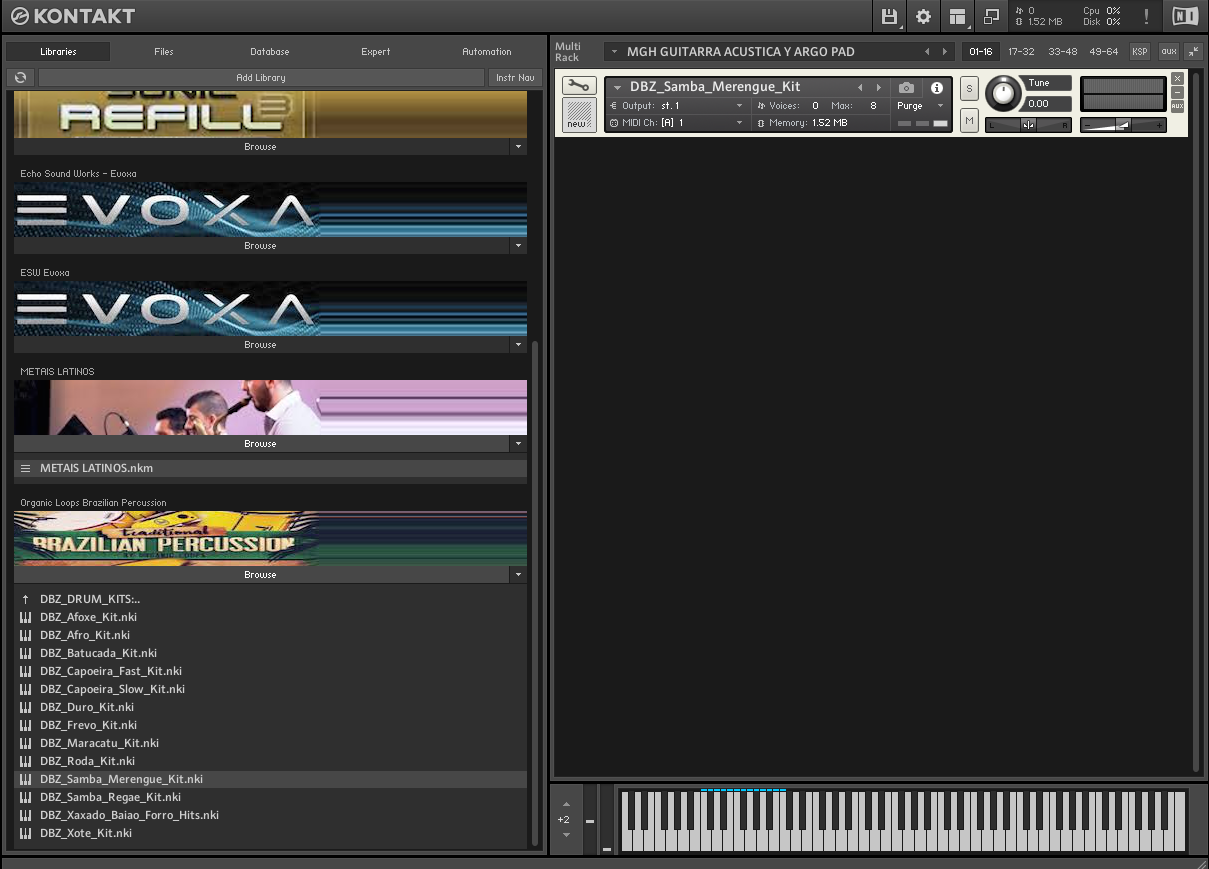Toggle the KSP multi script editor
Viewport: 1209px width, 869px height.
point(1140,51)
